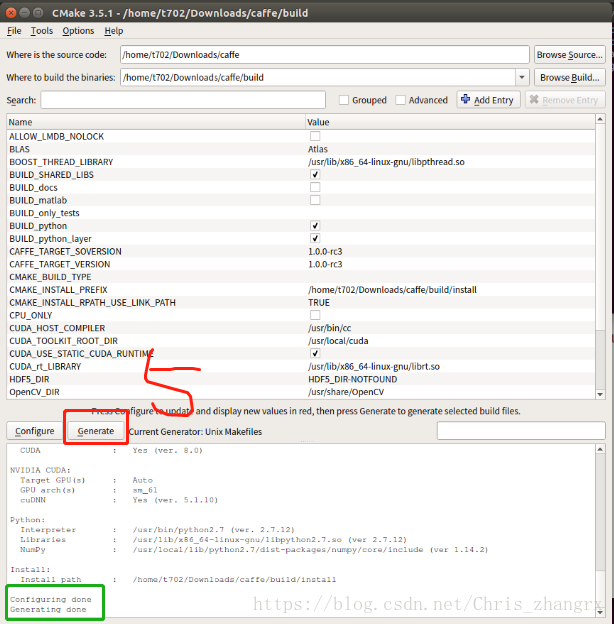614x624 pixels.
Task: Select the CMAKE_BUILD_TYPE entry
Action: click(x=50, y=277)
